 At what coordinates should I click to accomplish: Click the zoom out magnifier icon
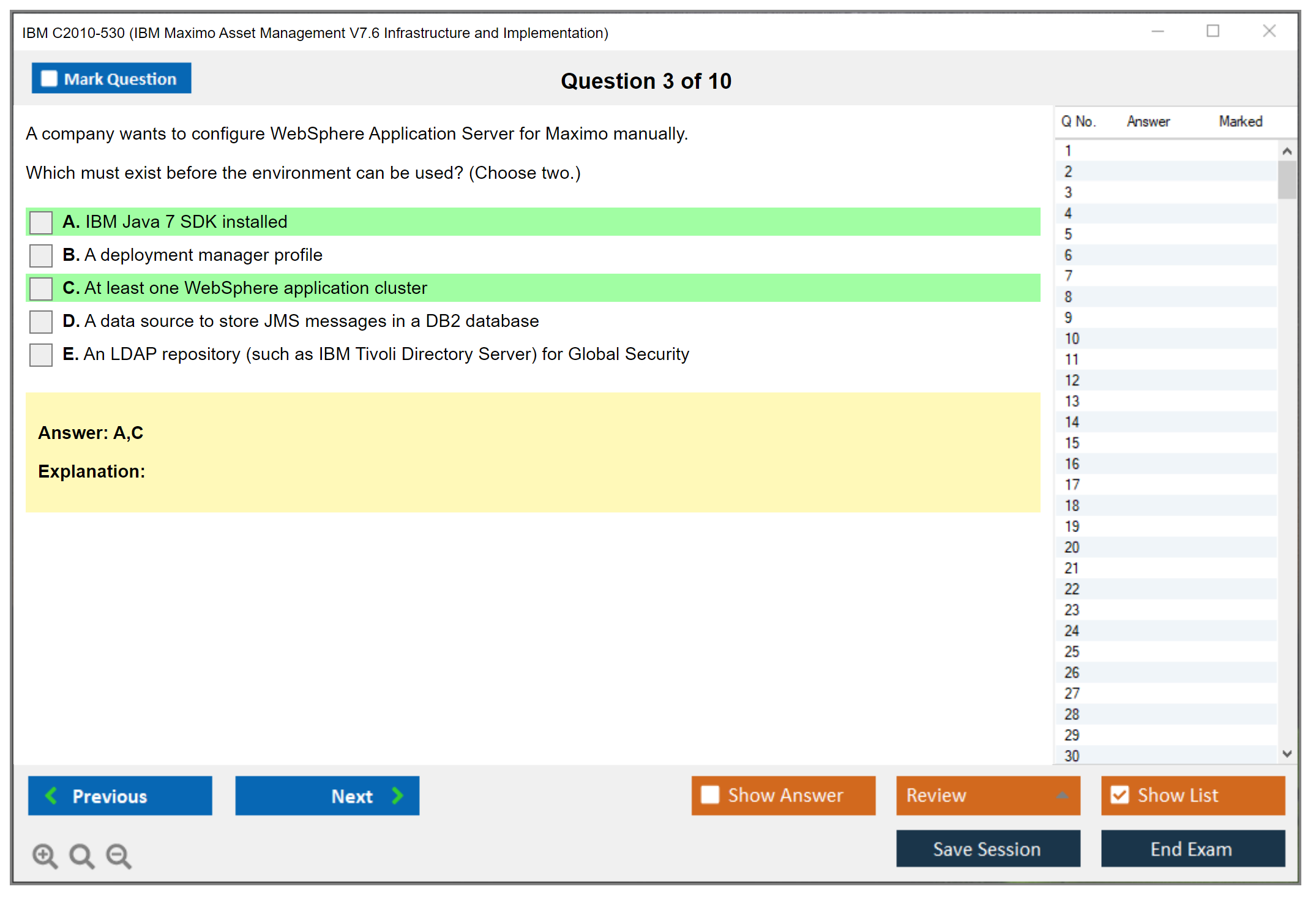click(x=118, y=855)
